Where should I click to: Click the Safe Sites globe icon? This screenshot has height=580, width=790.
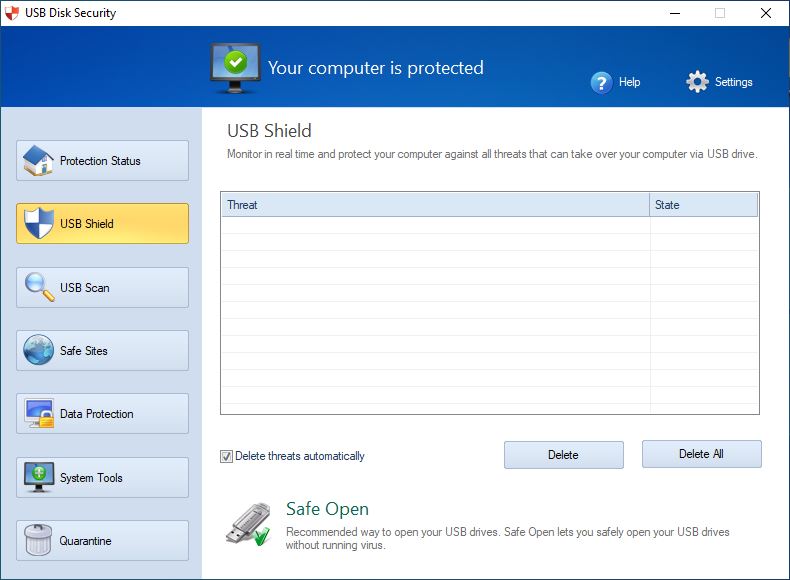[38, 350]
